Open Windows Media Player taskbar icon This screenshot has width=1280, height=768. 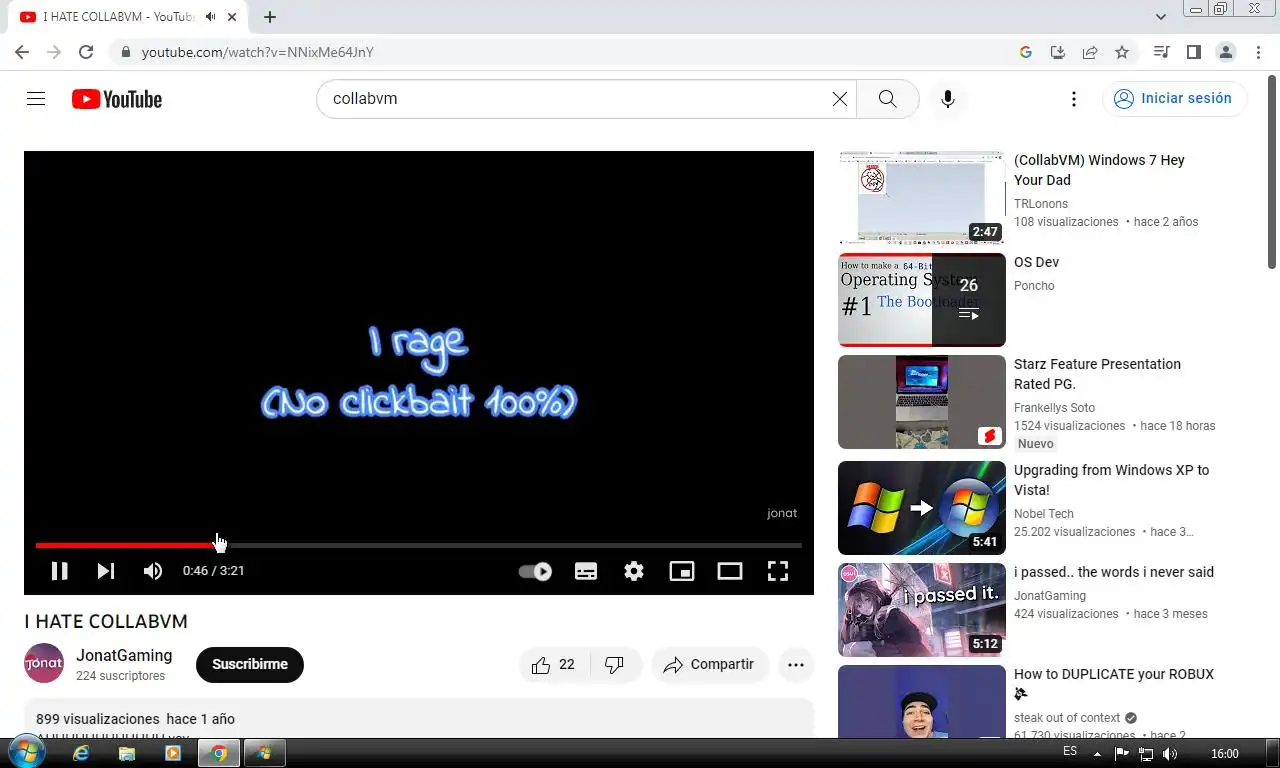[173, 753]
